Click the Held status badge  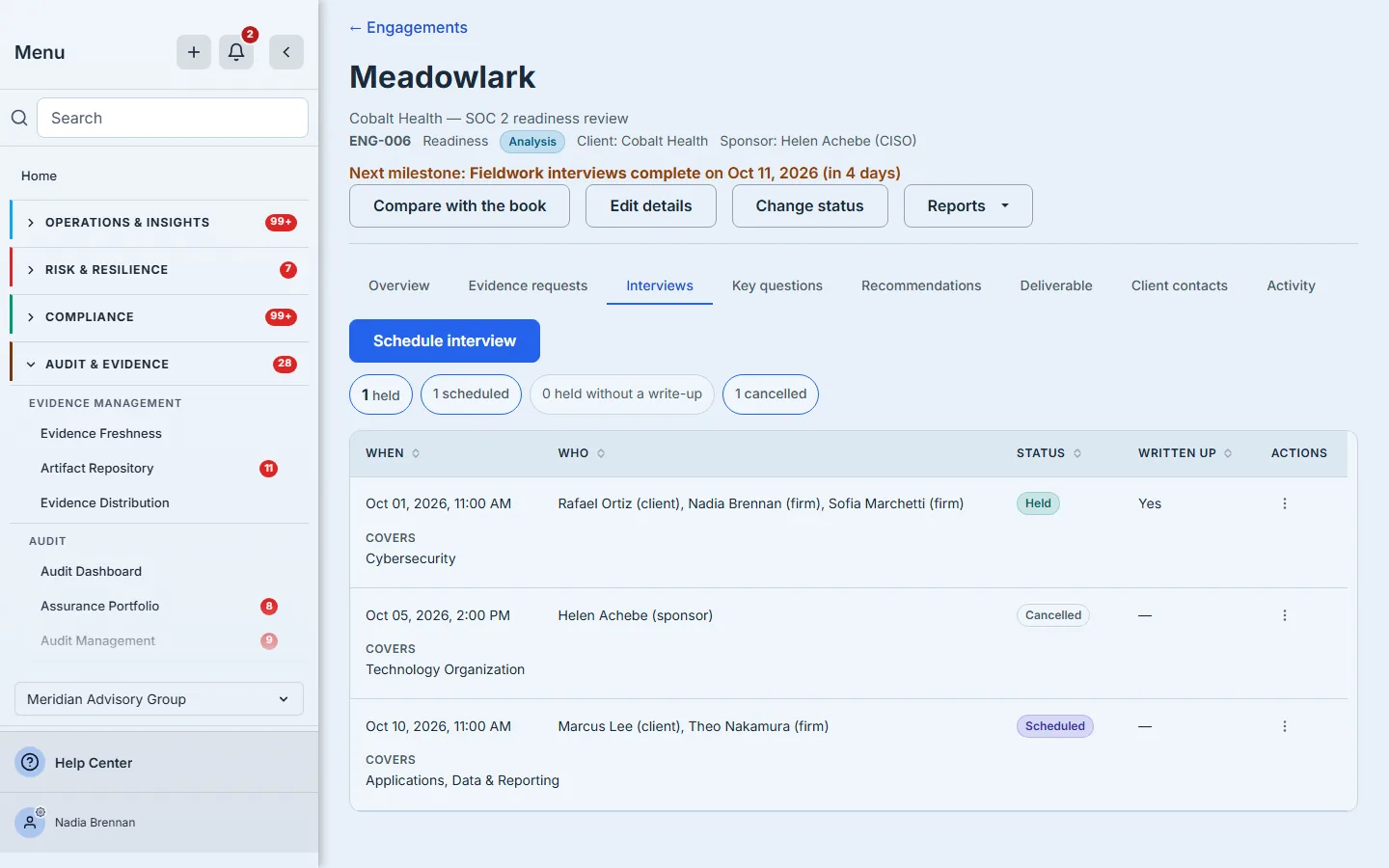(1038, 503)
